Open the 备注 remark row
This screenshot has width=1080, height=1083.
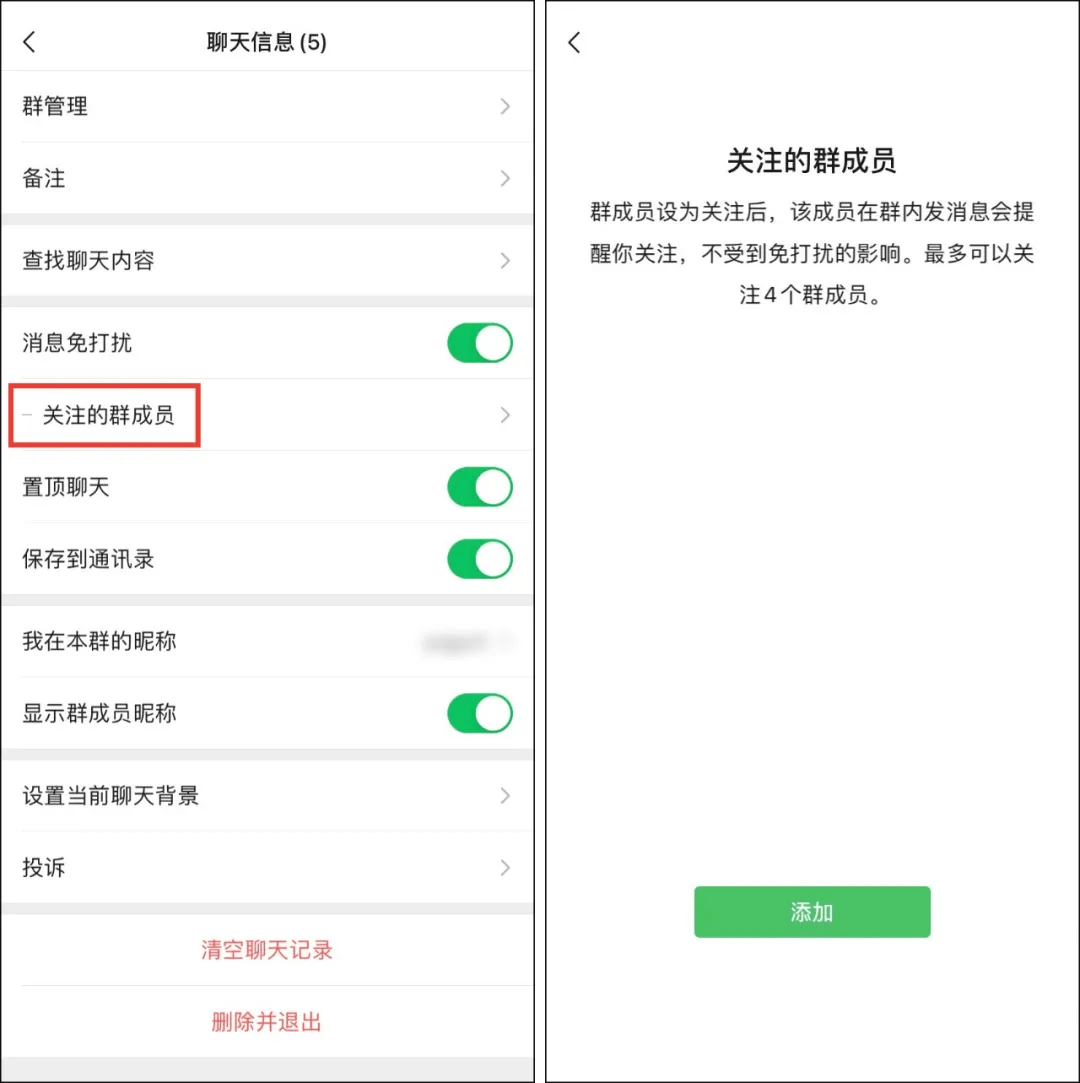pos(267,178)
